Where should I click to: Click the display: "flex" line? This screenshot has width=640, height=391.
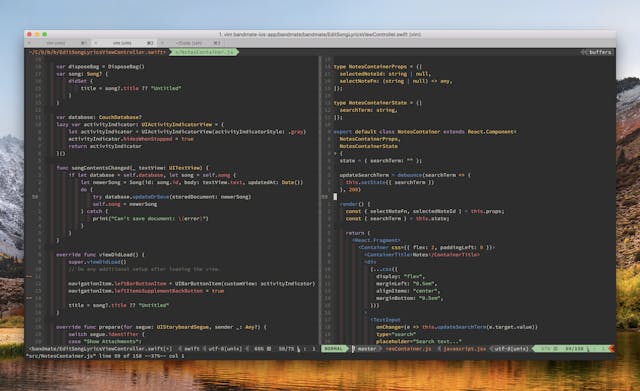point(401,276)
